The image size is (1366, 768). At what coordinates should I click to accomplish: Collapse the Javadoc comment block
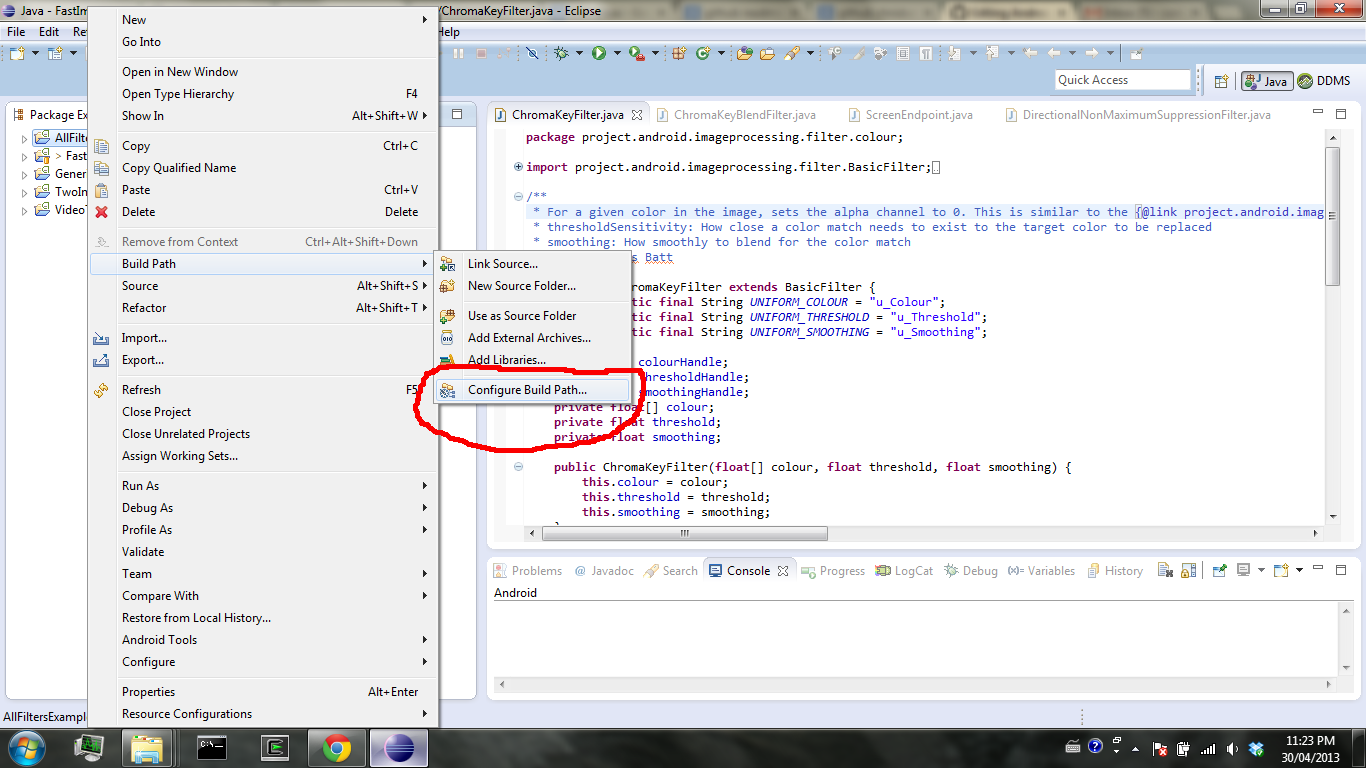[518, 197]
